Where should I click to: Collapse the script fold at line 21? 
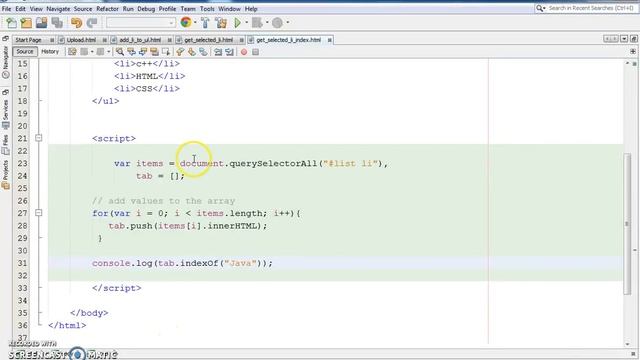[38, 138]
